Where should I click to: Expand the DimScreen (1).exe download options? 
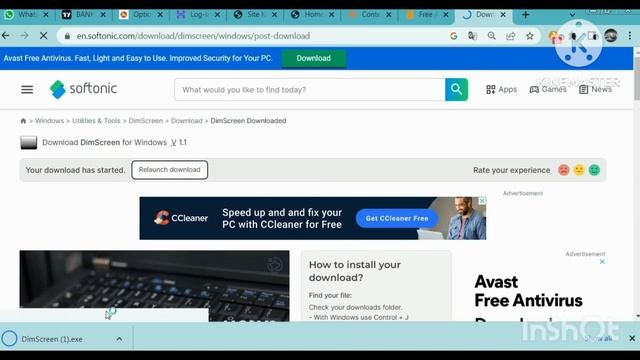coord(119,339)
